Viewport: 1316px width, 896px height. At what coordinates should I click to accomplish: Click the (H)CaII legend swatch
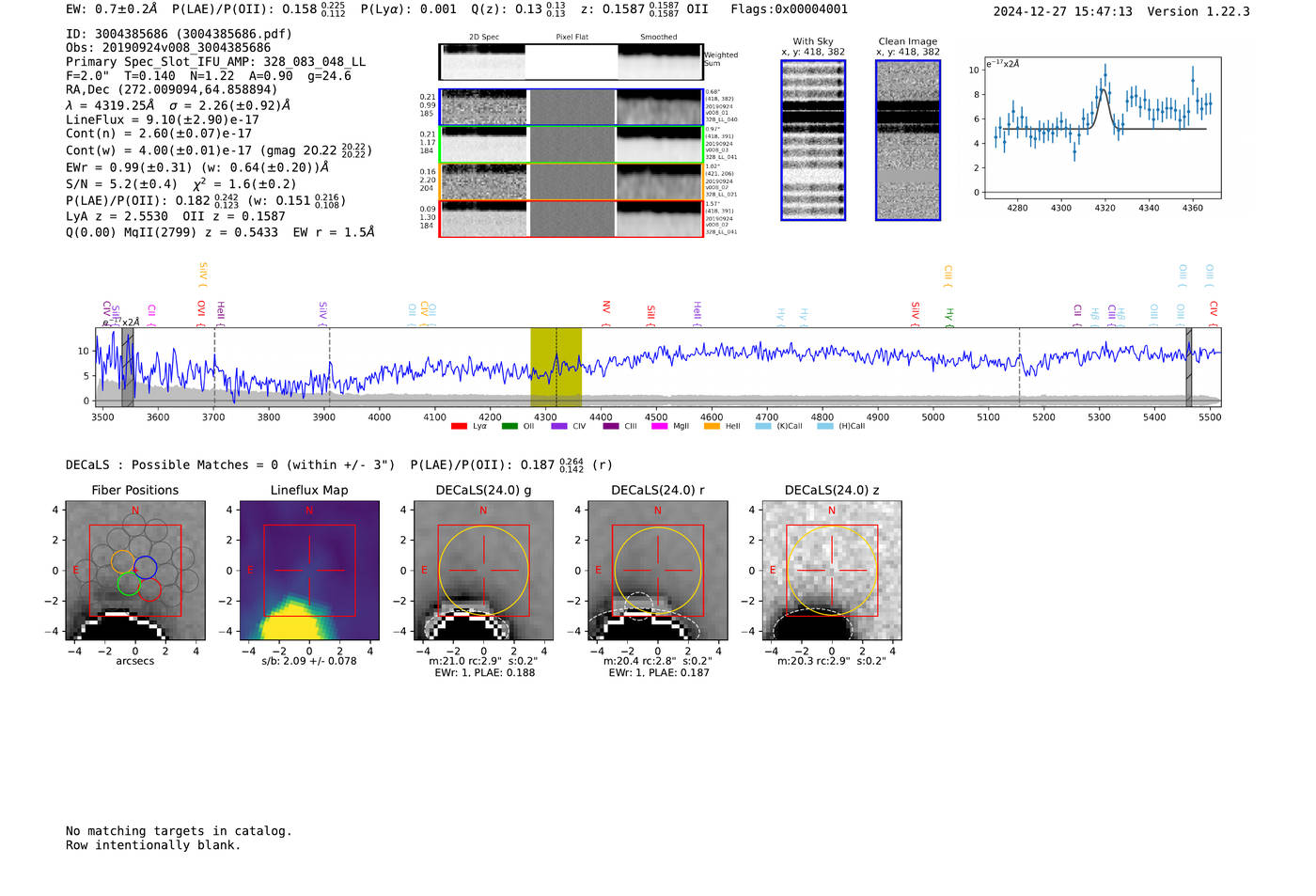tap(825, 426)
